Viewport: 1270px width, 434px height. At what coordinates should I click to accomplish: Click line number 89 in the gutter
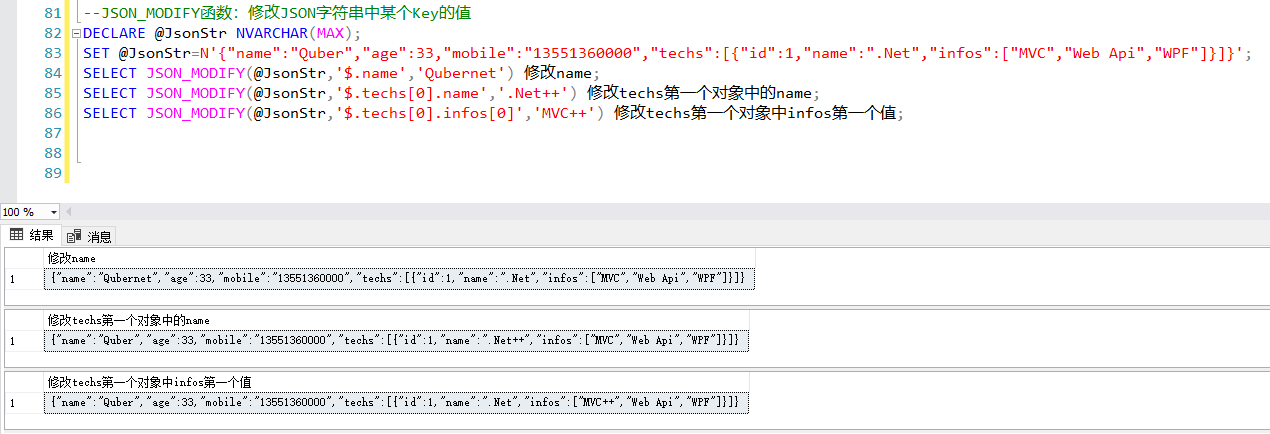[53, 173]
